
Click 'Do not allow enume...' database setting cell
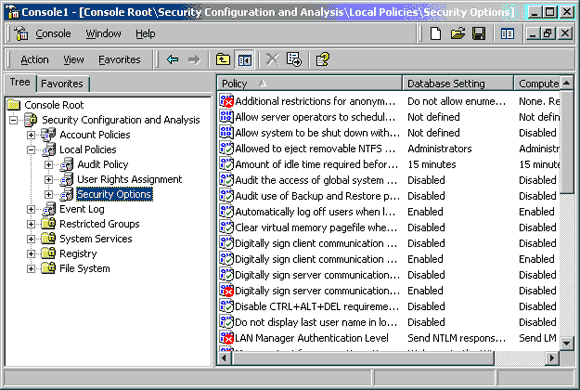456,101
